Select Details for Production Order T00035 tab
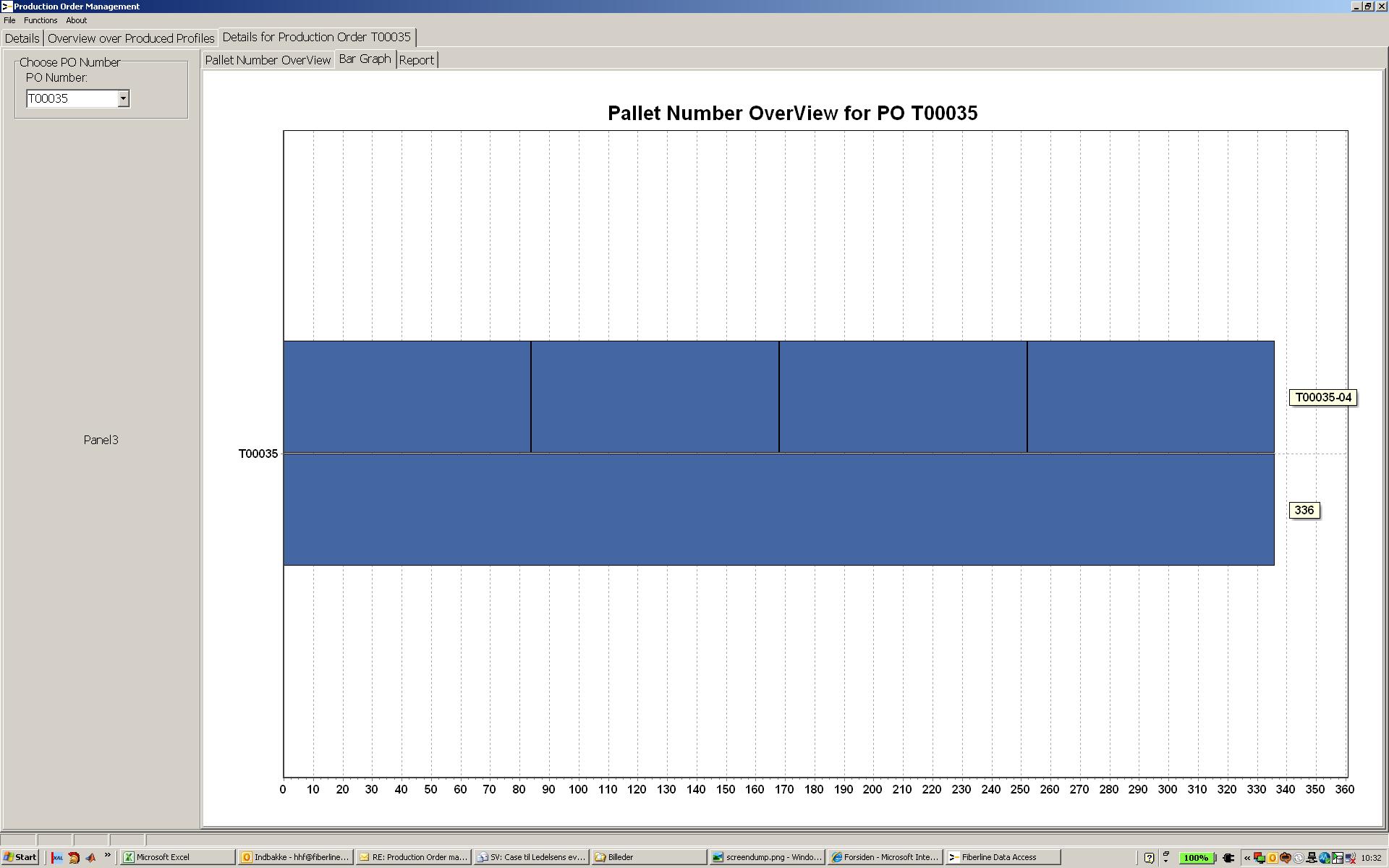 [317, 37]
